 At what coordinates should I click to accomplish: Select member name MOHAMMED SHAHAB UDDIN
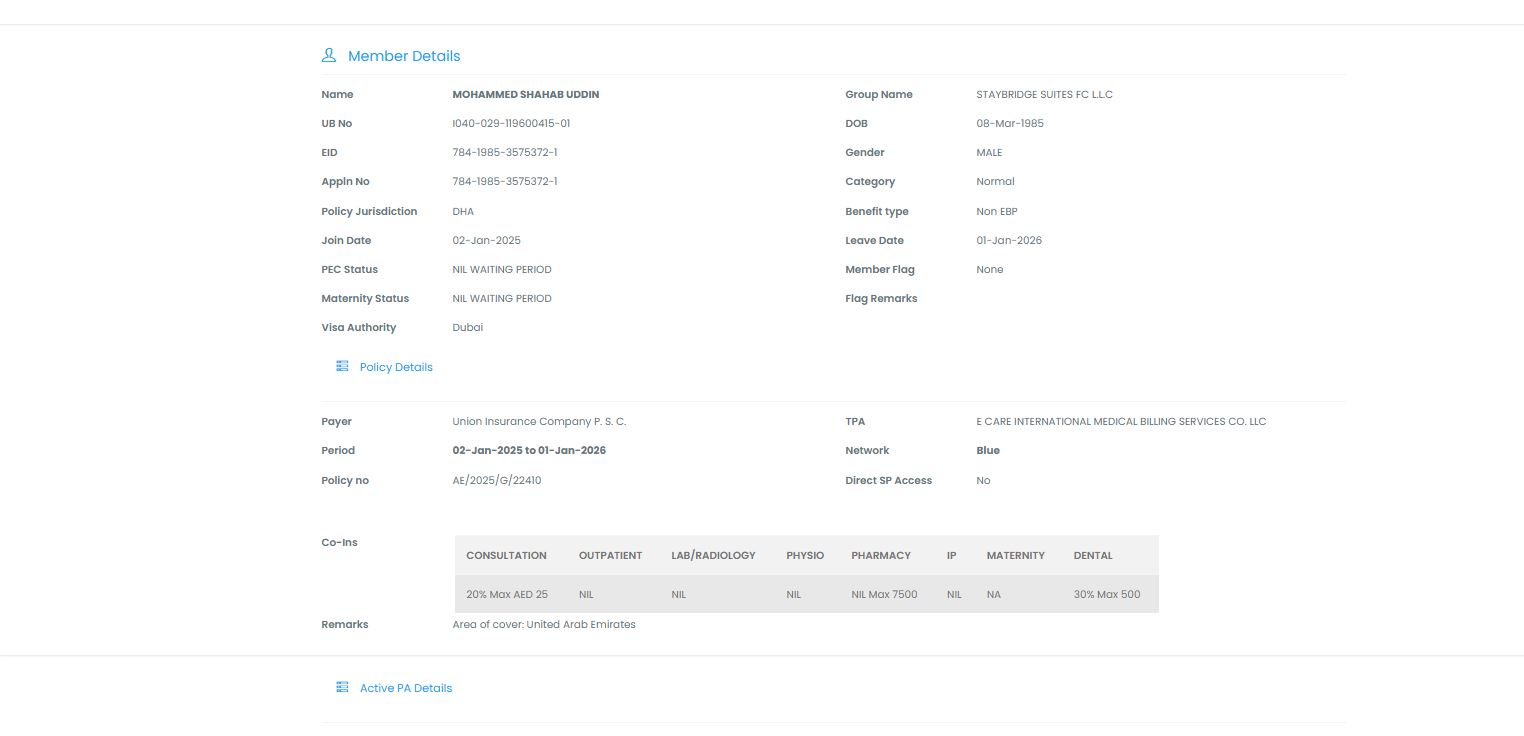pos(526,94)
